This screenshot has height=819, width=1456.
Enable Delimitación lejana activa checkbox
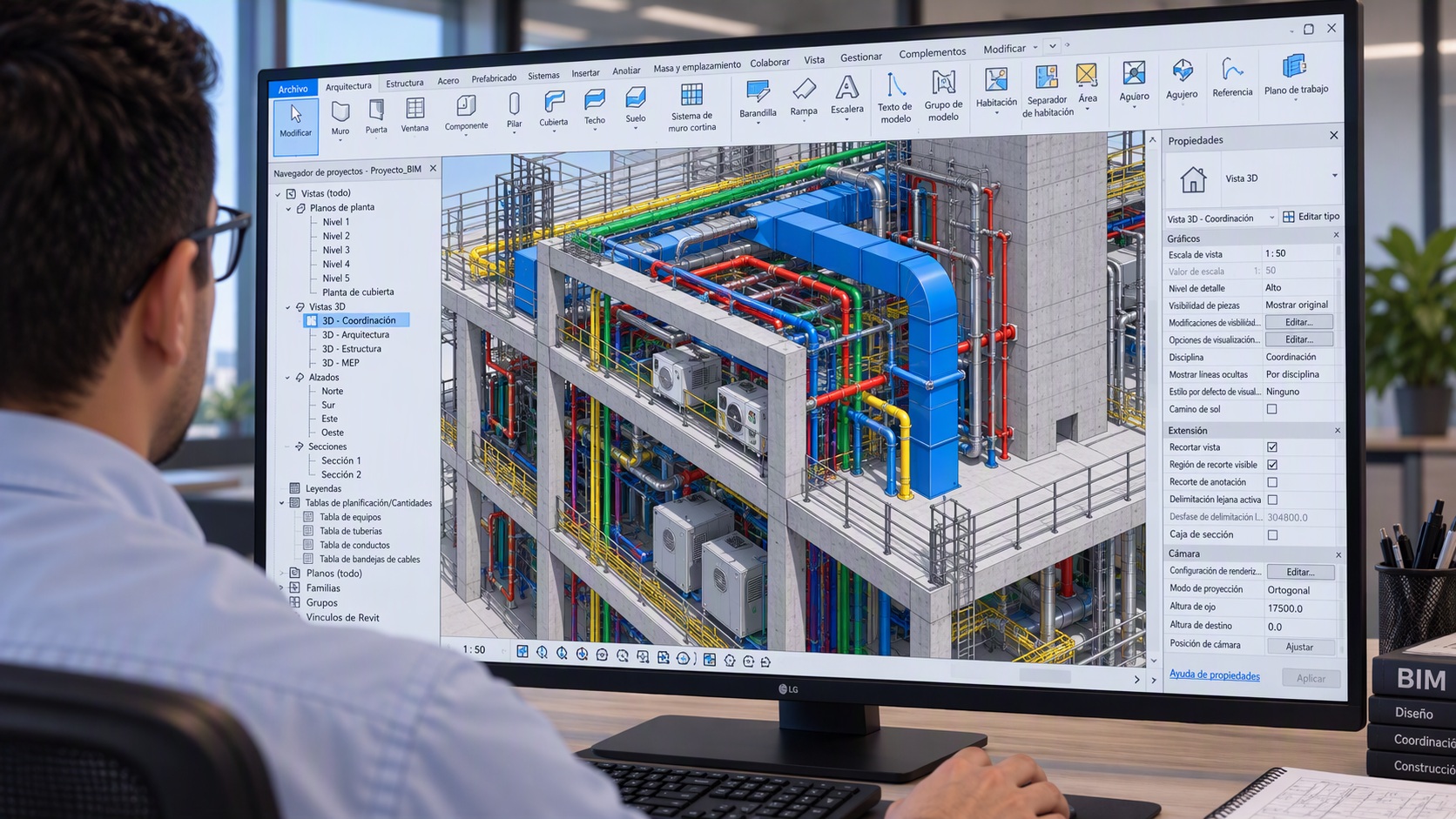1272,500
